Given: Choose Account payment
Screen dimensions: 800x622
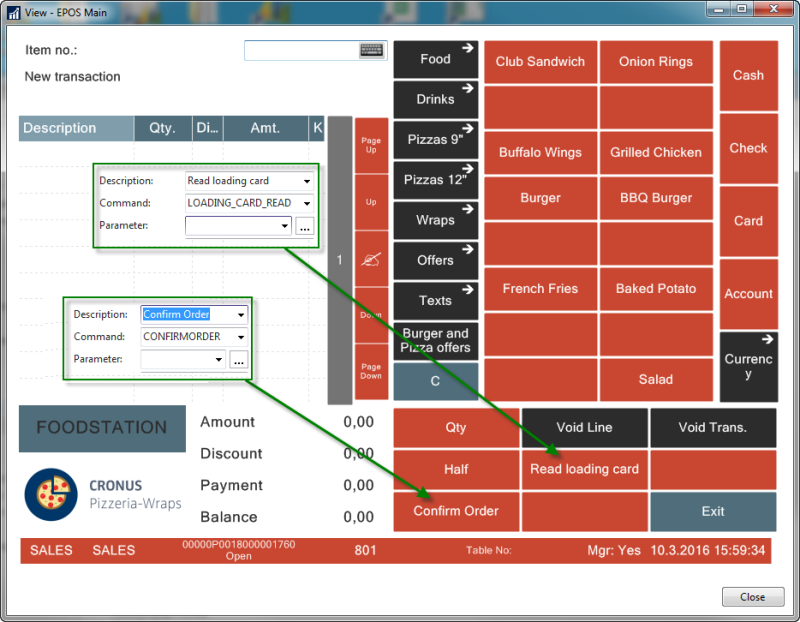Looking at the screenshot, I should 748,294.
